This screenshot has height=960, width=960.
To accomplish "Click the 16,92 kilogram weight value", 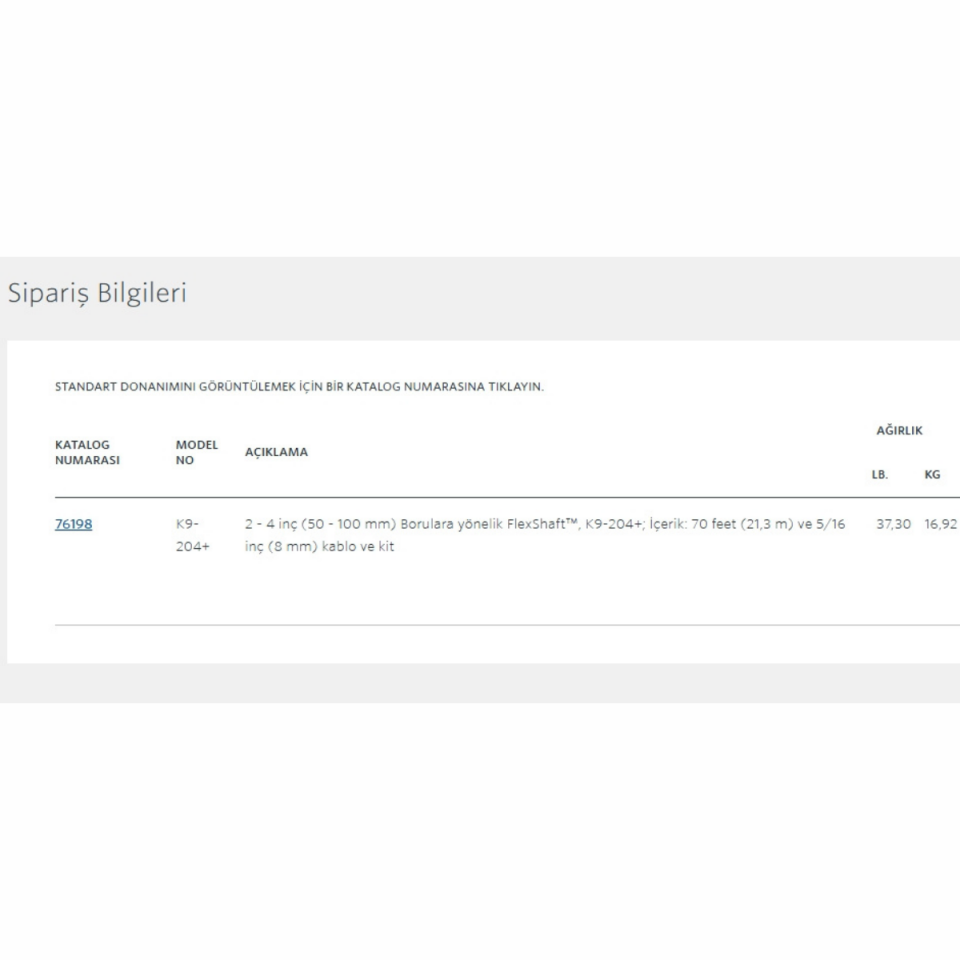I will pos(940,524).
